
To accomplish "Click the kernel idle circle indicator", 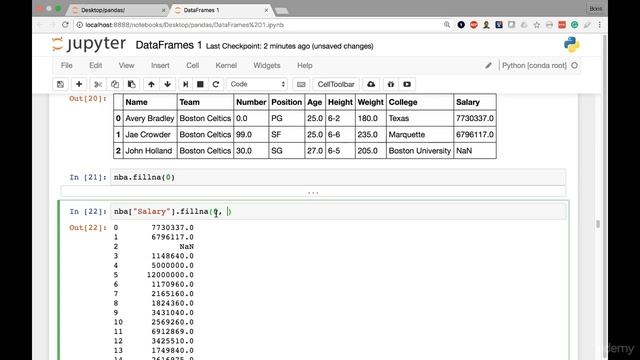I will tap(575, 65).
